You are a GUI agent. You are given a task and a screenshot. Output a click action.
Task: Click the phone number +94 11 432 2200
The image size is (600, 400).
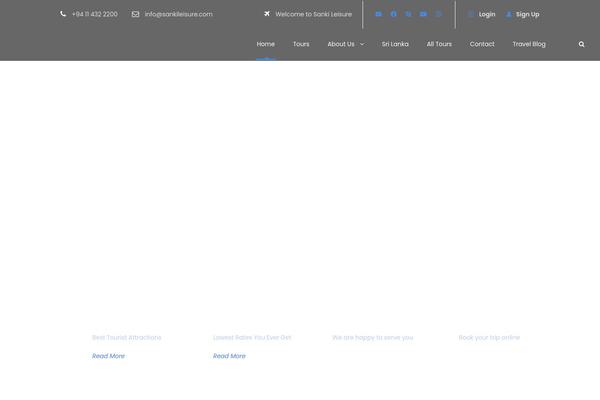click(x=95, y=14)
